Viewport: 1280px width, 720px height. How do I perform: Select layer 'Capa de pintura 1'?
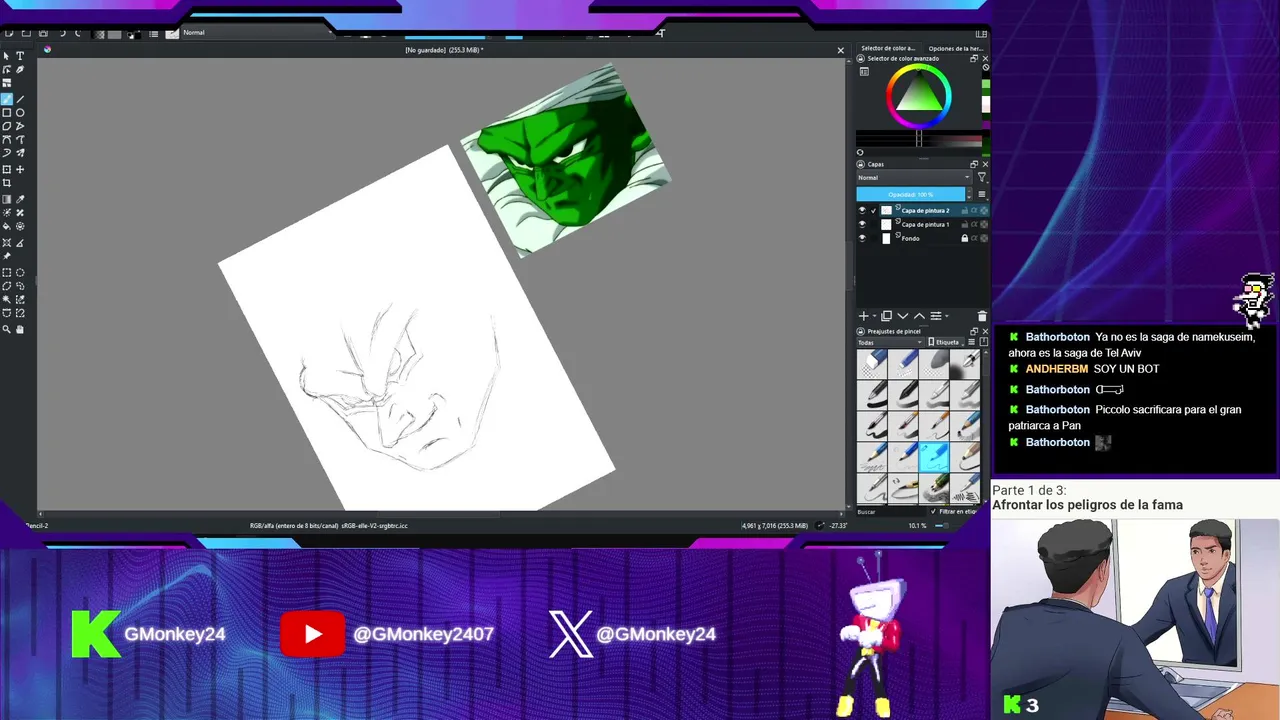[x=925, y=224]
